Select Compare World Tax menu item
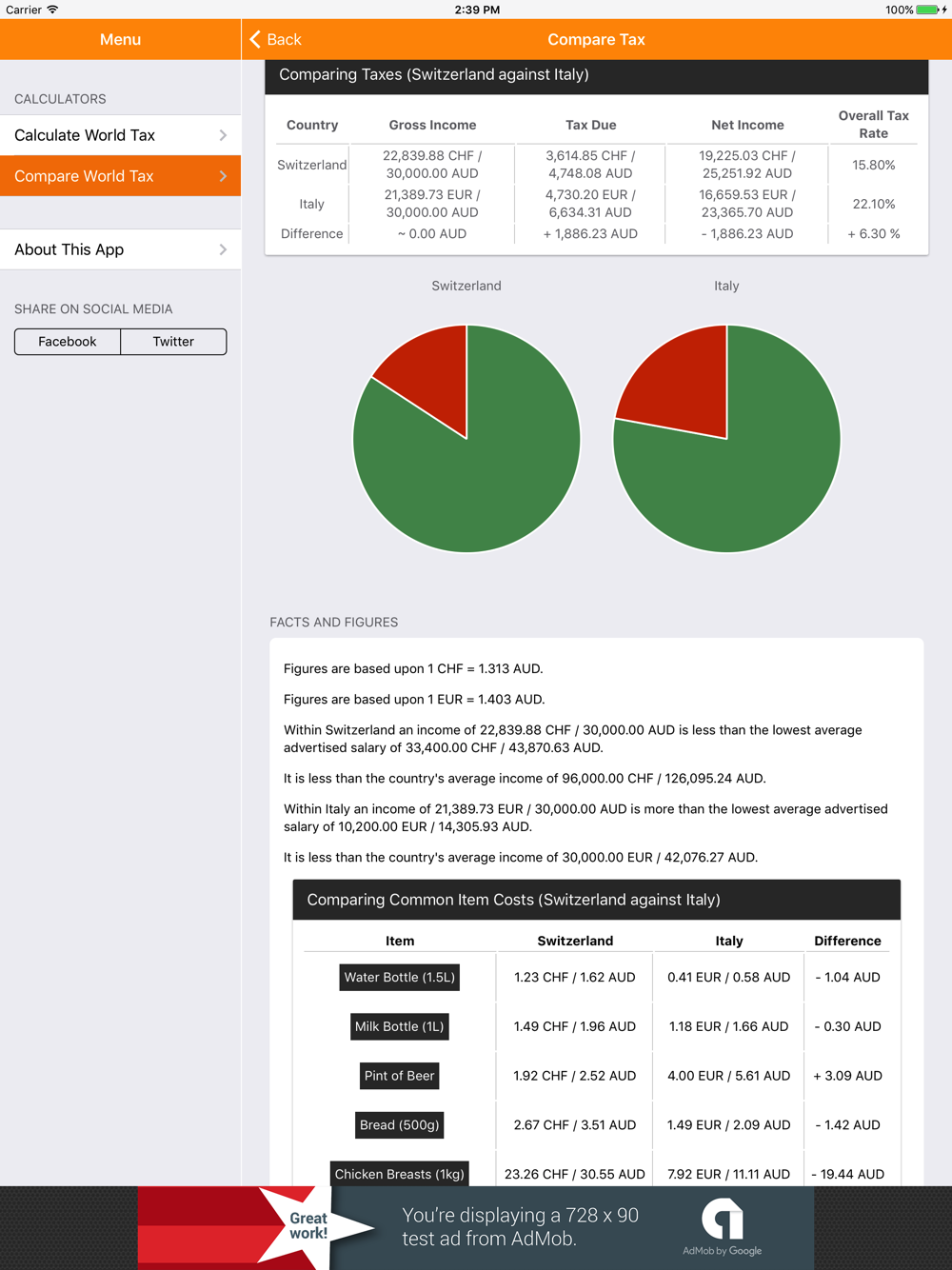The height and width of the screenshot is (1270, 952). tap(120, 176)
